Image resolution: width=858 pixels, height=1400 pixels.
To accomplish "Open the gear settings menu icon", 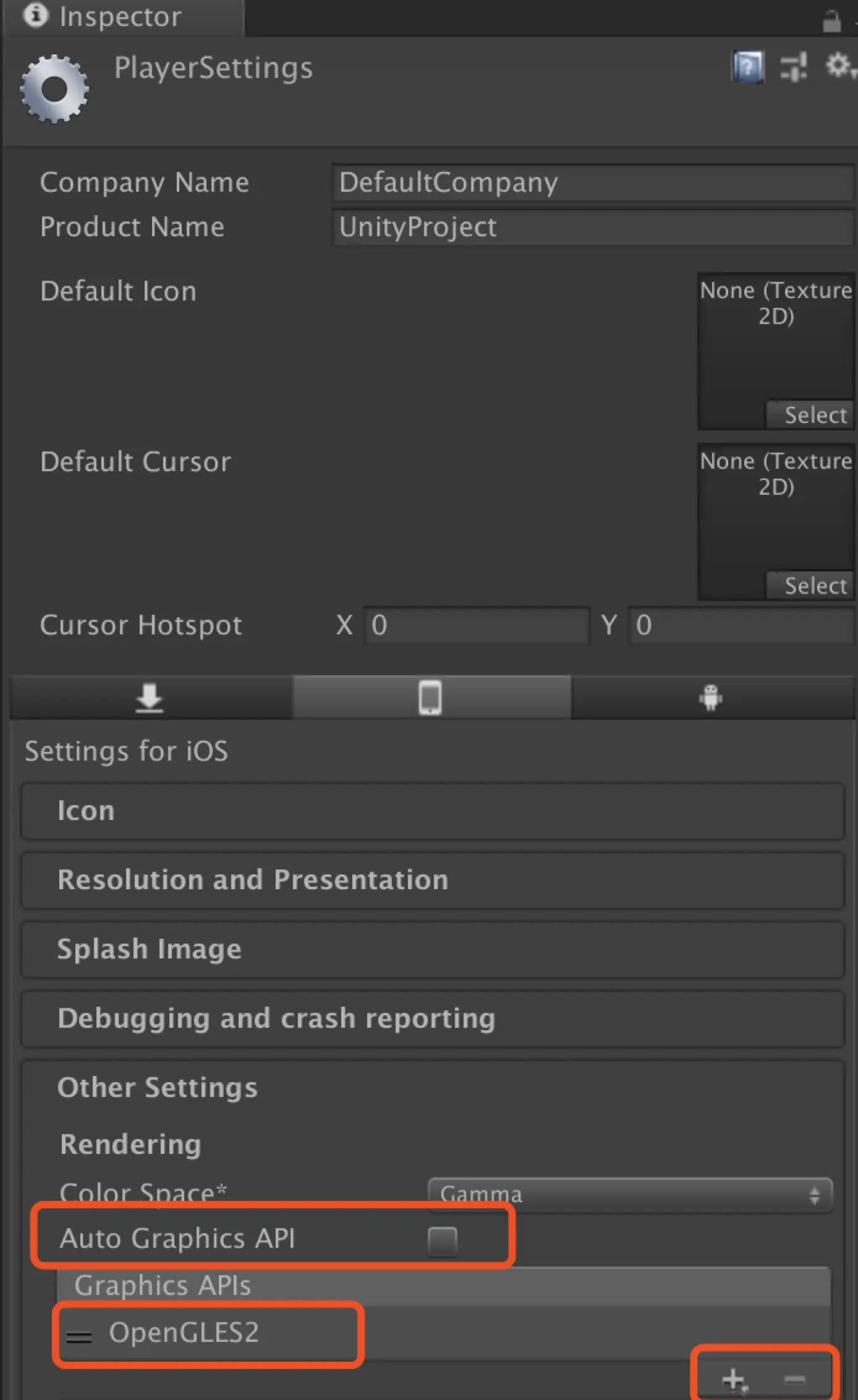I will [839, 66].
